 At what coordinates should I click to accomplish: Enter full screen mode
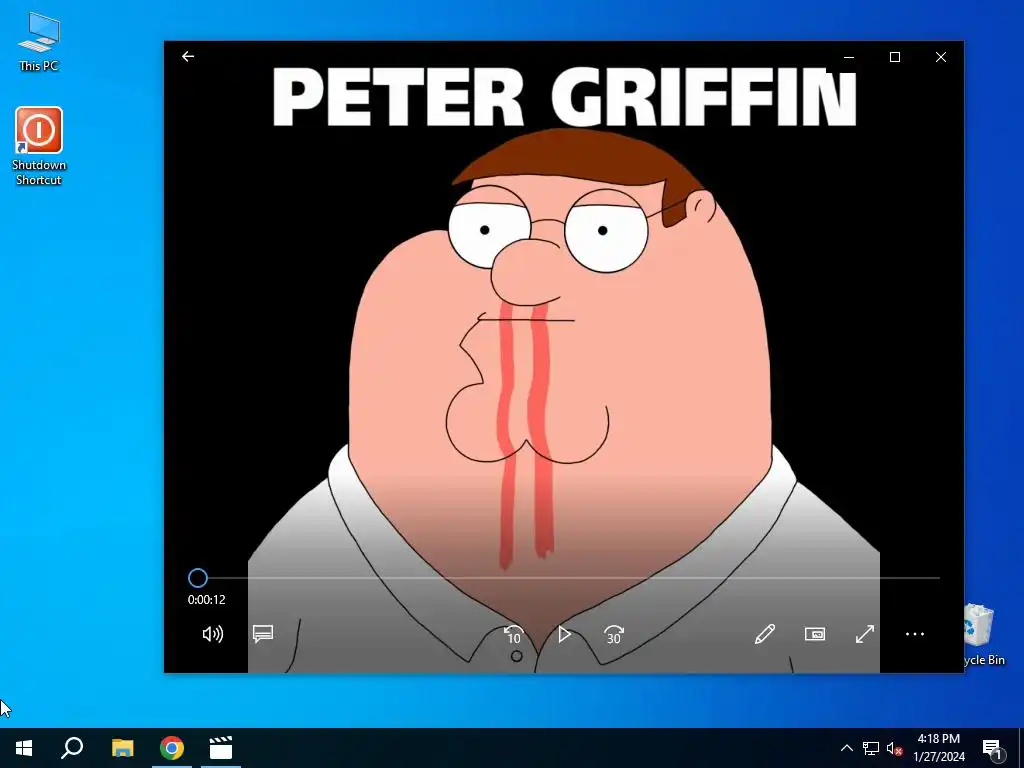(865, 634)
